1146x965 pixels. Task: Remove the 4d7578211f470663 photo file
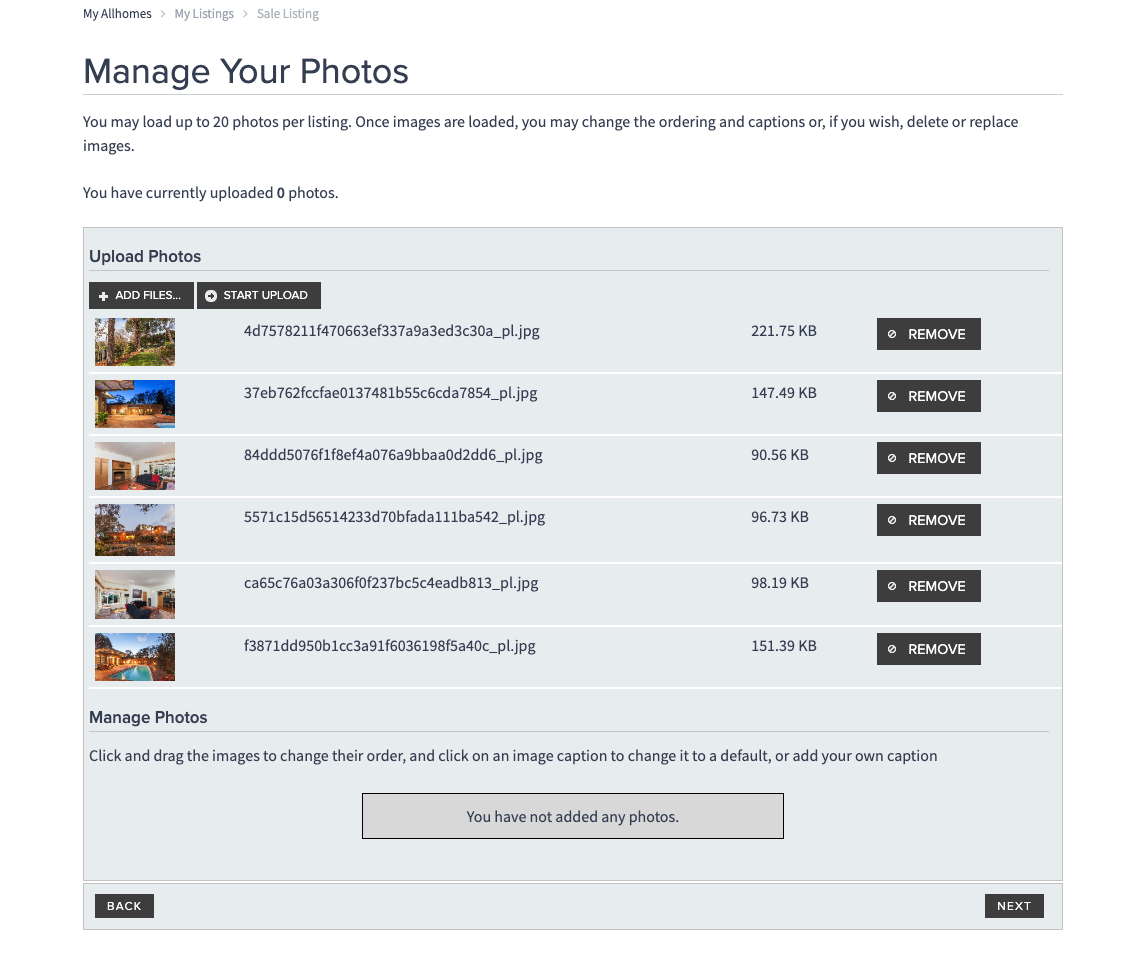point(928,334)
